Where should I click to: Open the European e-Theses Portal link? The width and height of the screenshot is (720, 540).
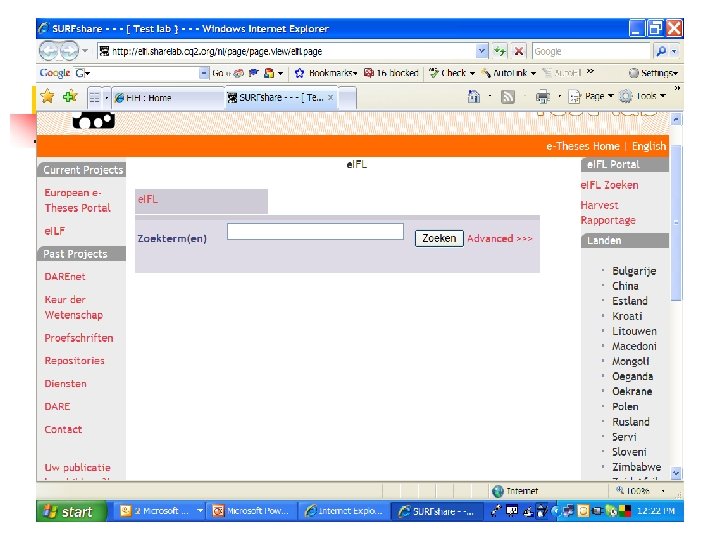tap(78, 200)
